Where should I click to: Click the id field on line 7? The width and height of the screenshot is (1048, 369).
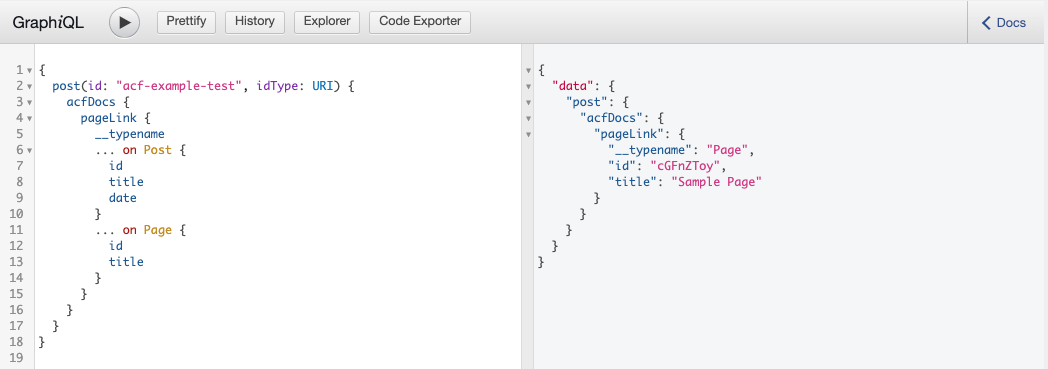click(x=116, y=166)
